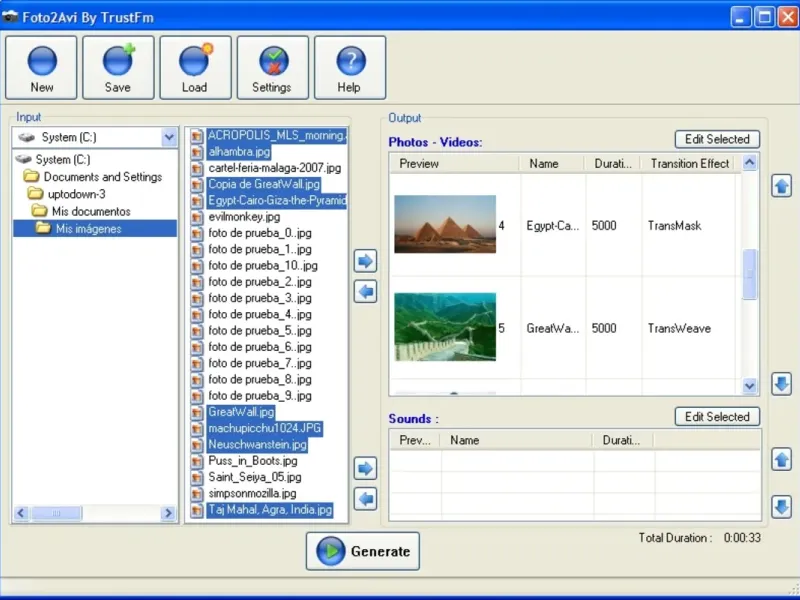Click the Load project toolbar icon
Viewport: 800px width, 600px height.
point(195,68)
